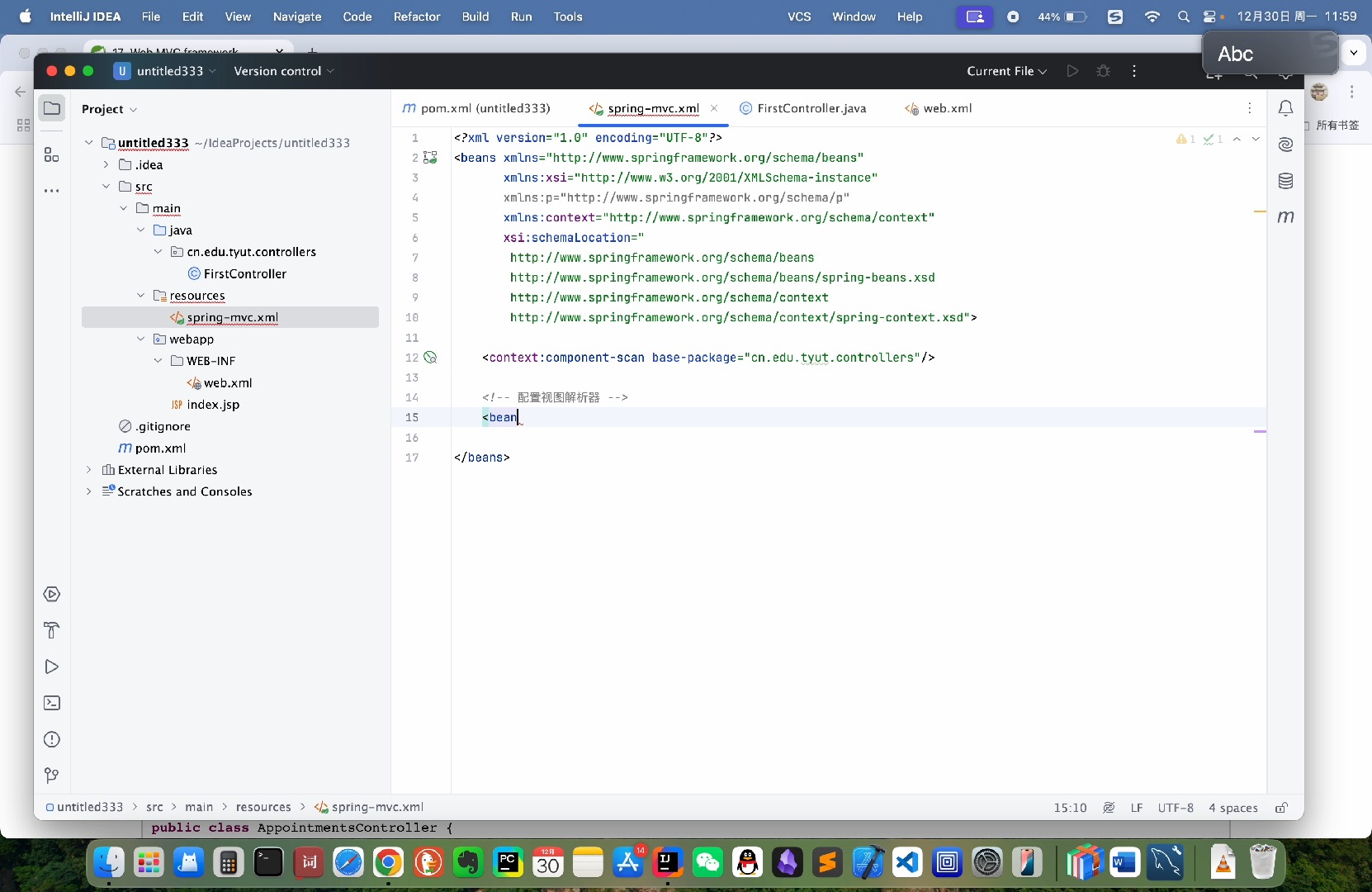Switch to FirstController.java tab
Viewport: 1372px width, 892px height.
(x=802, y=108)
